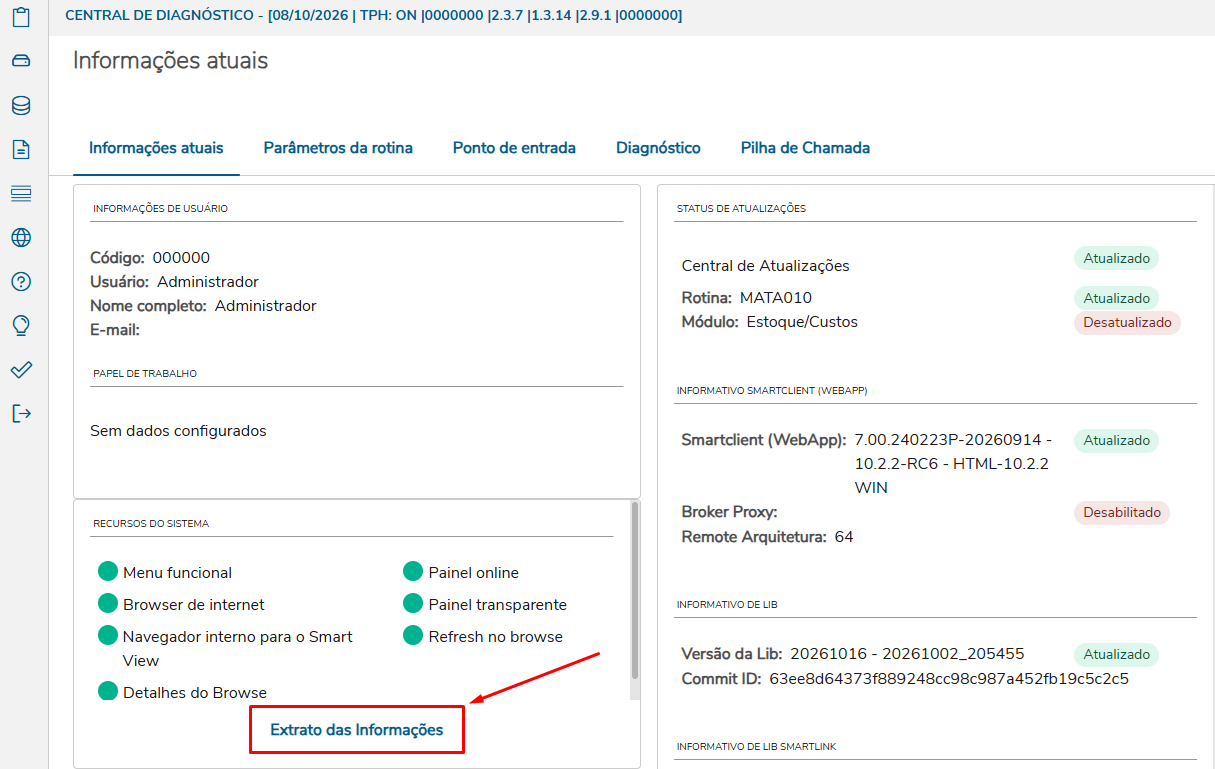Viewport: 1215px width, 769px height.
Task: Click the green dot next to Painel online
Action: point(413,571)
